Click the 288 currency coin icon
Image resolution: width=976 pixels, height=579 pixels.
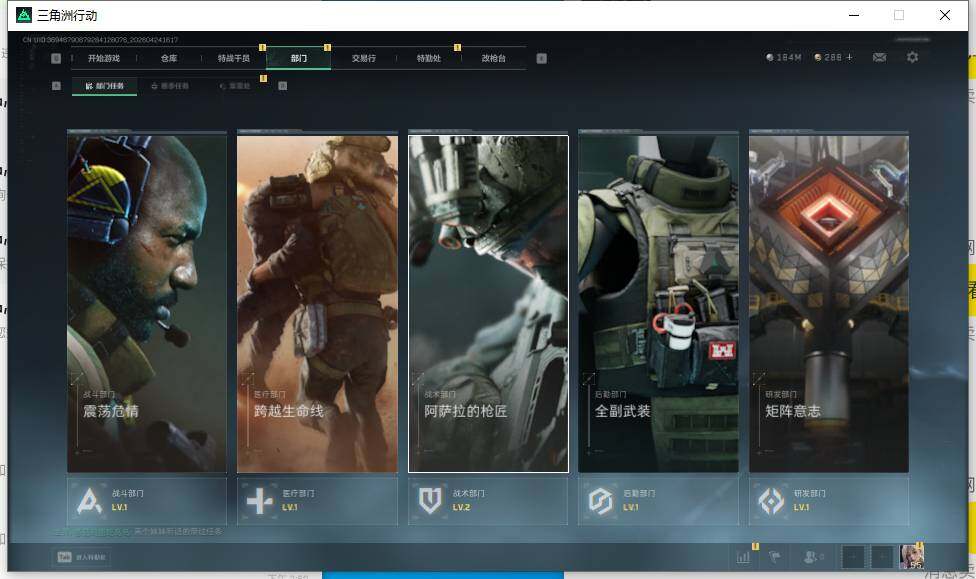pos(818,57)
